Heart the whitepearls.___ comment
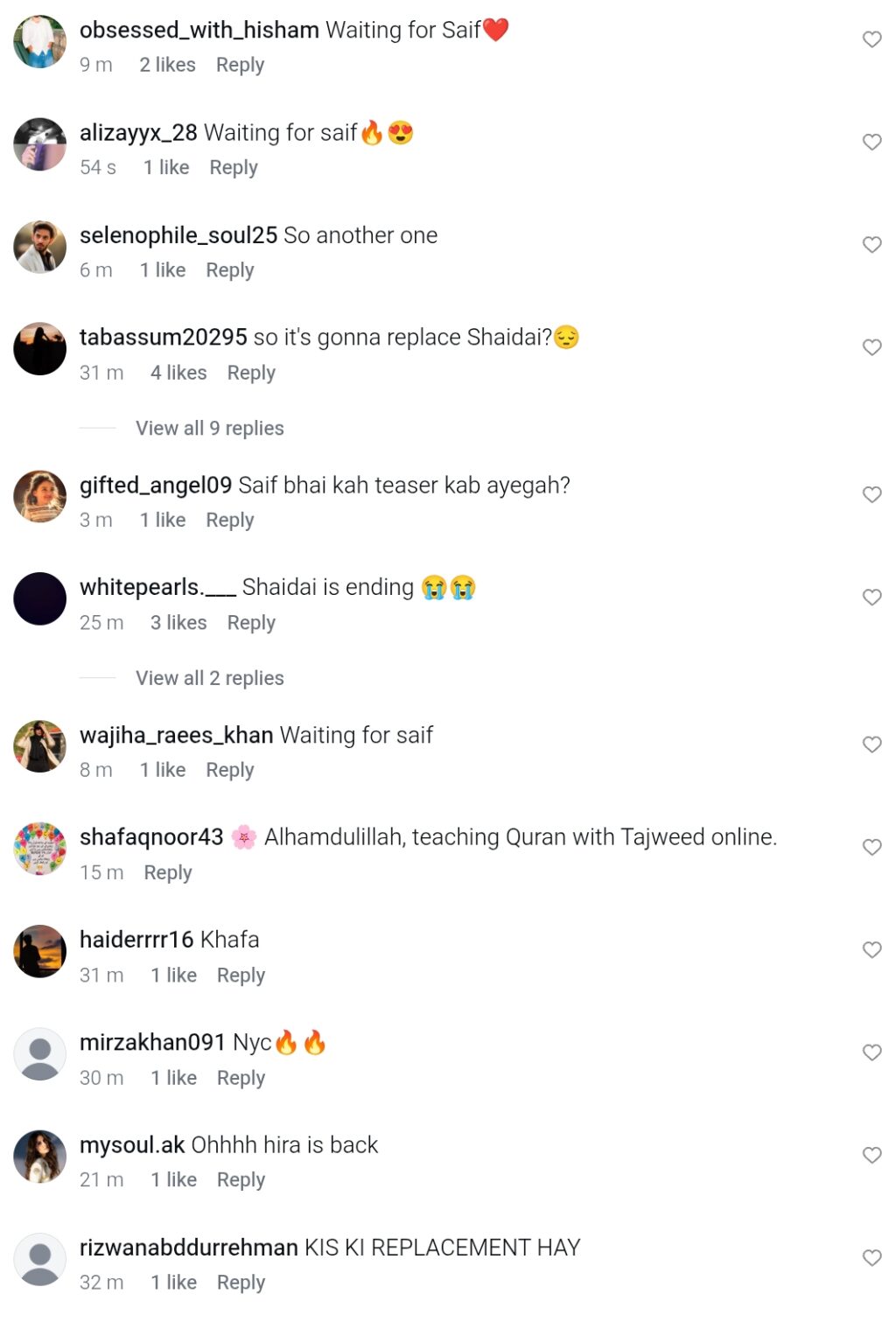The width and height of the screenshot is (896, 1322). (x=871, y=597)
